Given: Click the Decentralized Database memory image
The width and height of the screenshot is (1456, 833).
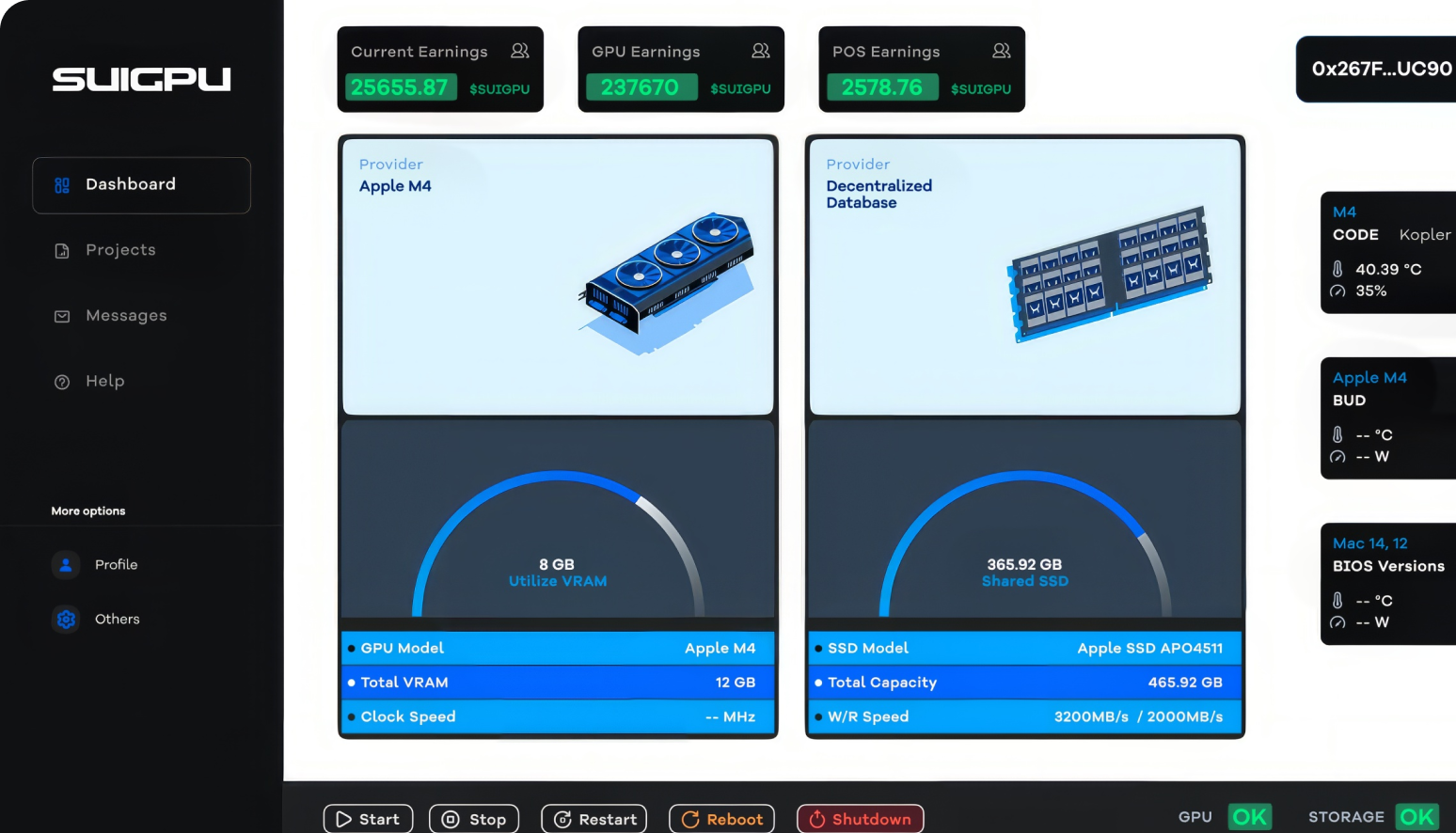Looking at the screenshot, I should [1111, 274].
